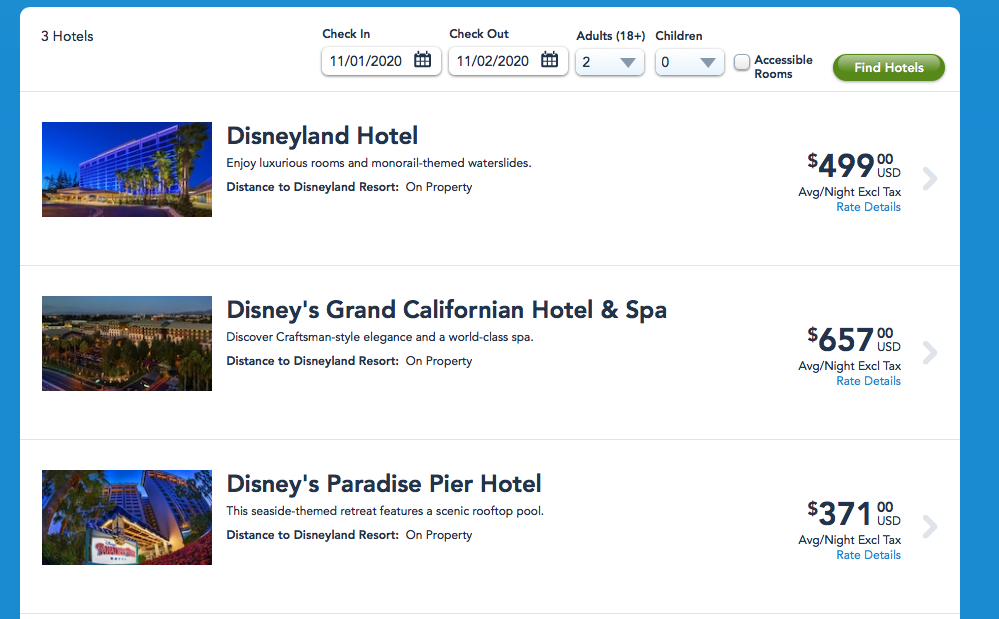Select the Grand Californian Hotel photo thumbnail

(x=127, y=343)
